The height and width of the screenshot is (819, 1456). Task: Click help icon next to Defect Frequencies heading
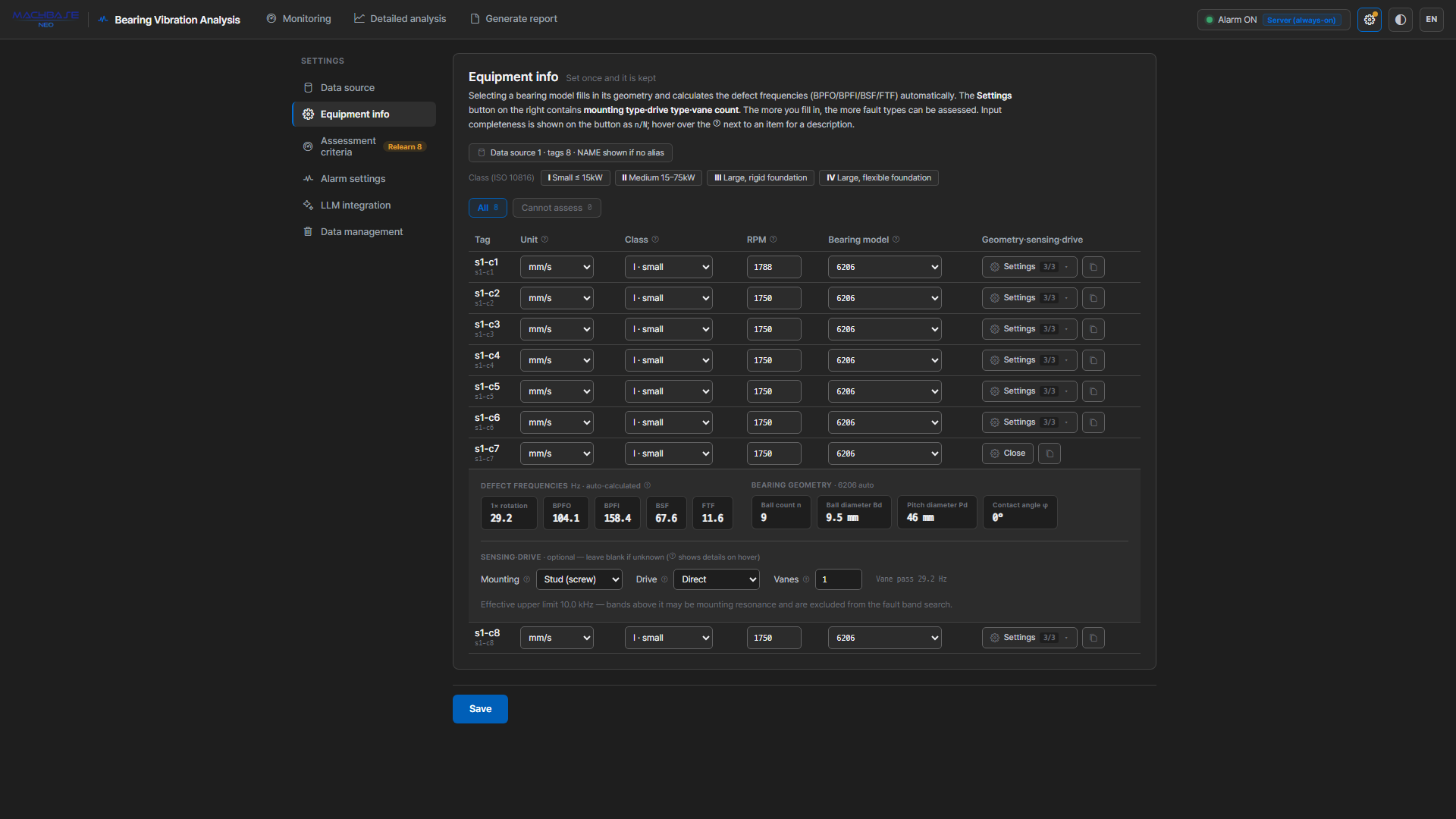tap(647, 485)
